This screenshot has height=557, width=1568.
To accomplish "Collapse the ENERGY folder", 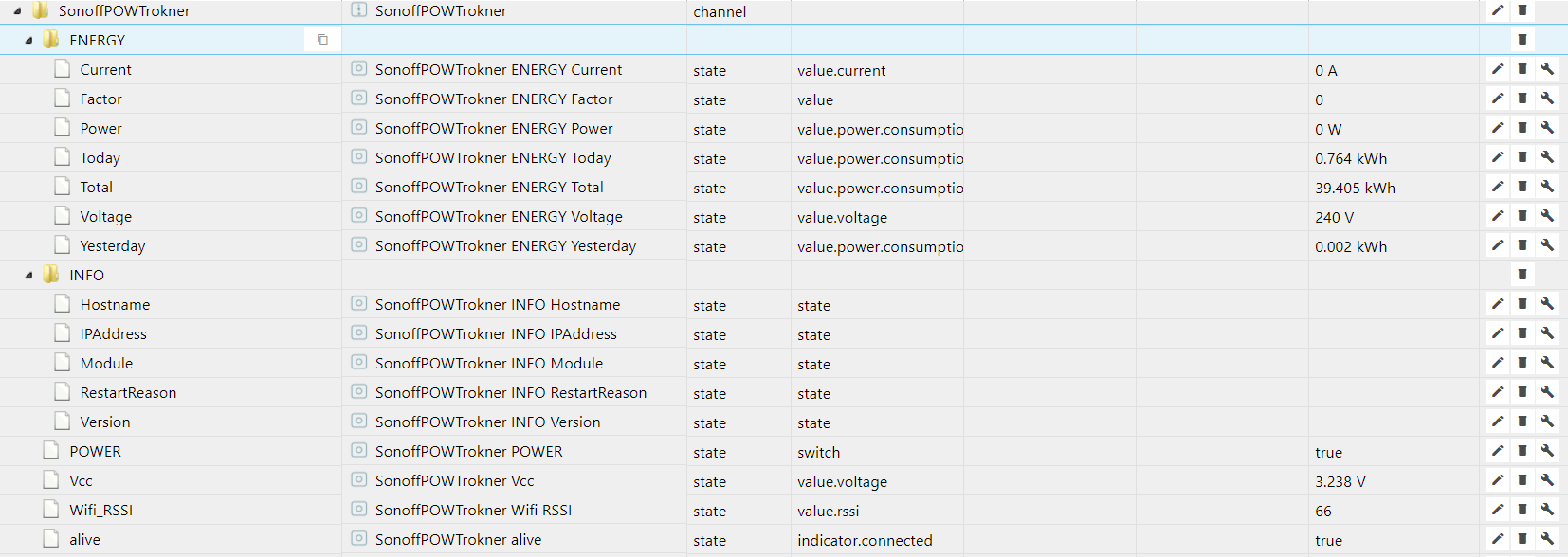I will coord(28,41).
